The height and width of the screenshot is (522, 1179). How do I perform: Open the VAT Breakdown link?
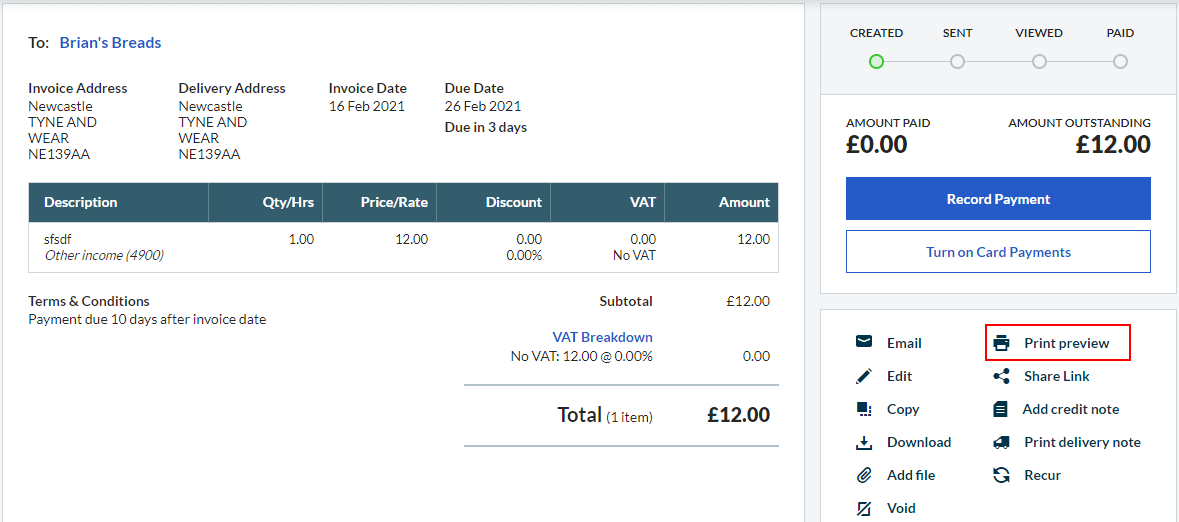(x=602, y=337)
